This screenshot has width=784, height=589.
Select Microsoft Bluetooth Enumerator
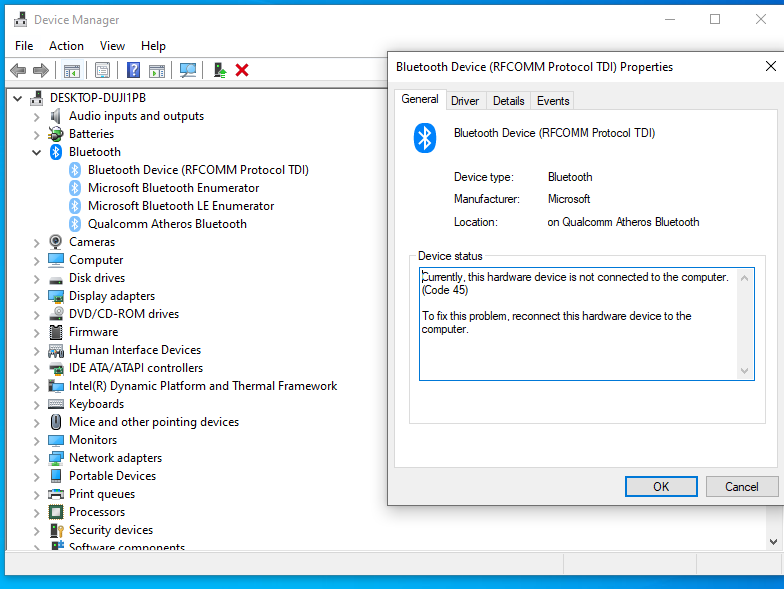click(174, 188)
